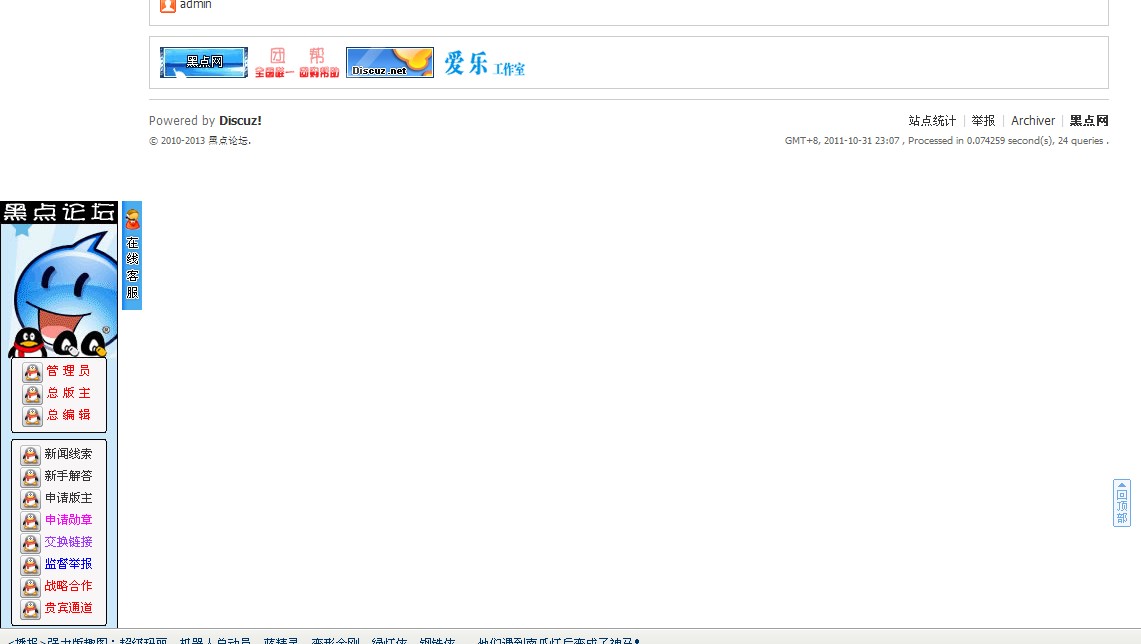1141x644 pixels.
Task: Contact 总版主 via QQ
Action: [68, 393]
